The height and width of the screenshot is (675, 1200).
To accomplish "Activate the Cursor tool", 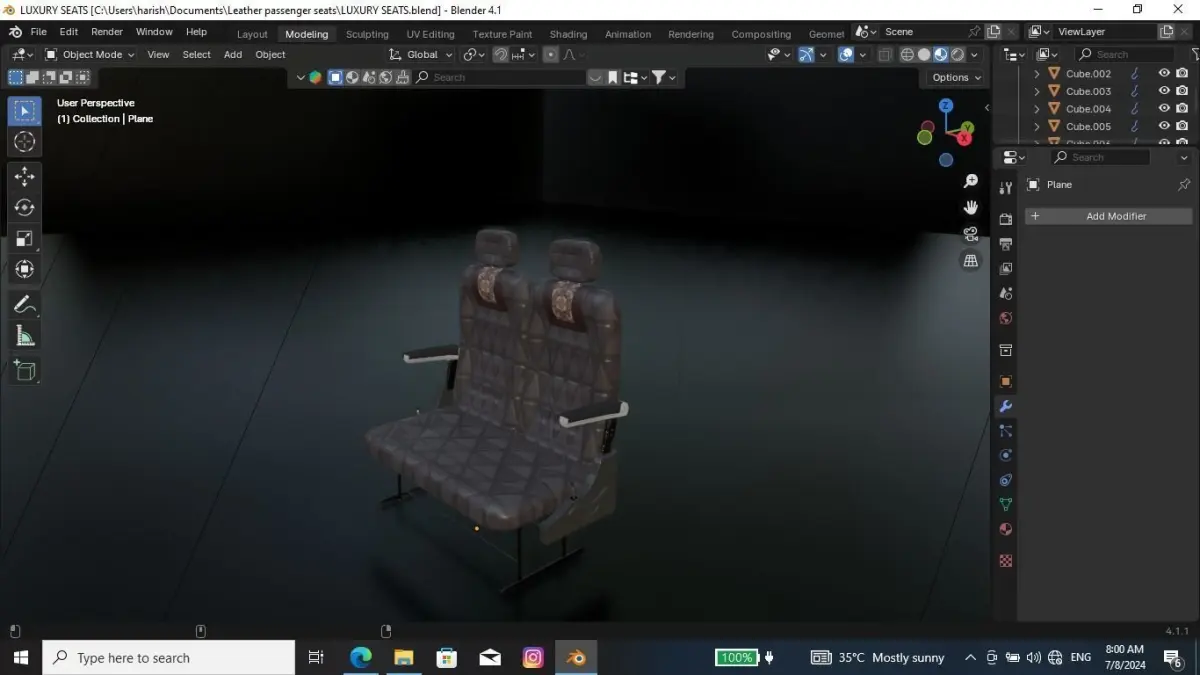I will click(x=25, y=142).
